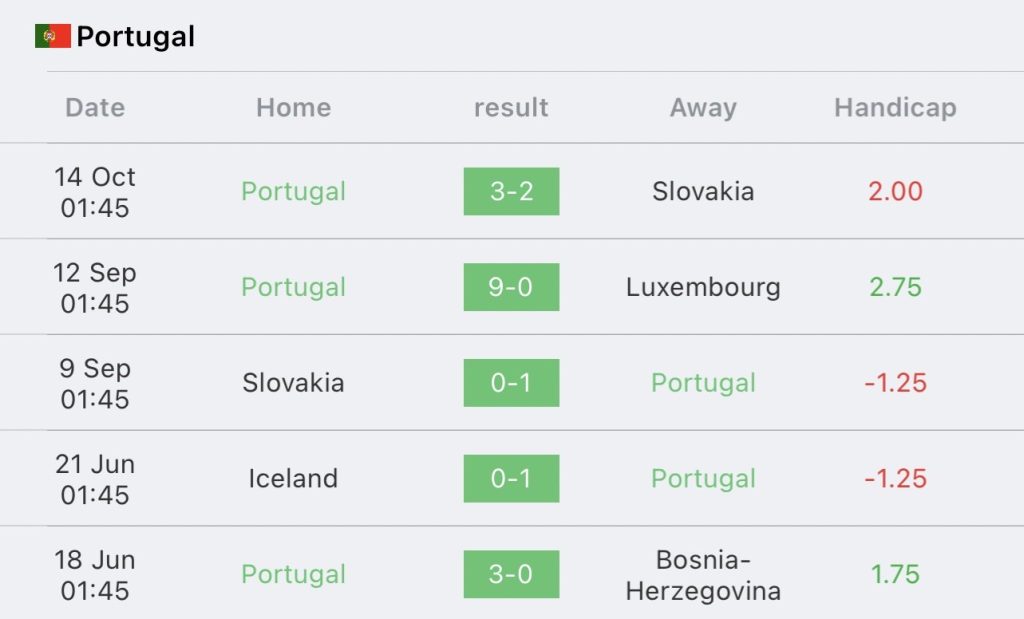Screen dimensions: 1024x619
Task: Open the Portugal team heading
Action: click(135, 37)
